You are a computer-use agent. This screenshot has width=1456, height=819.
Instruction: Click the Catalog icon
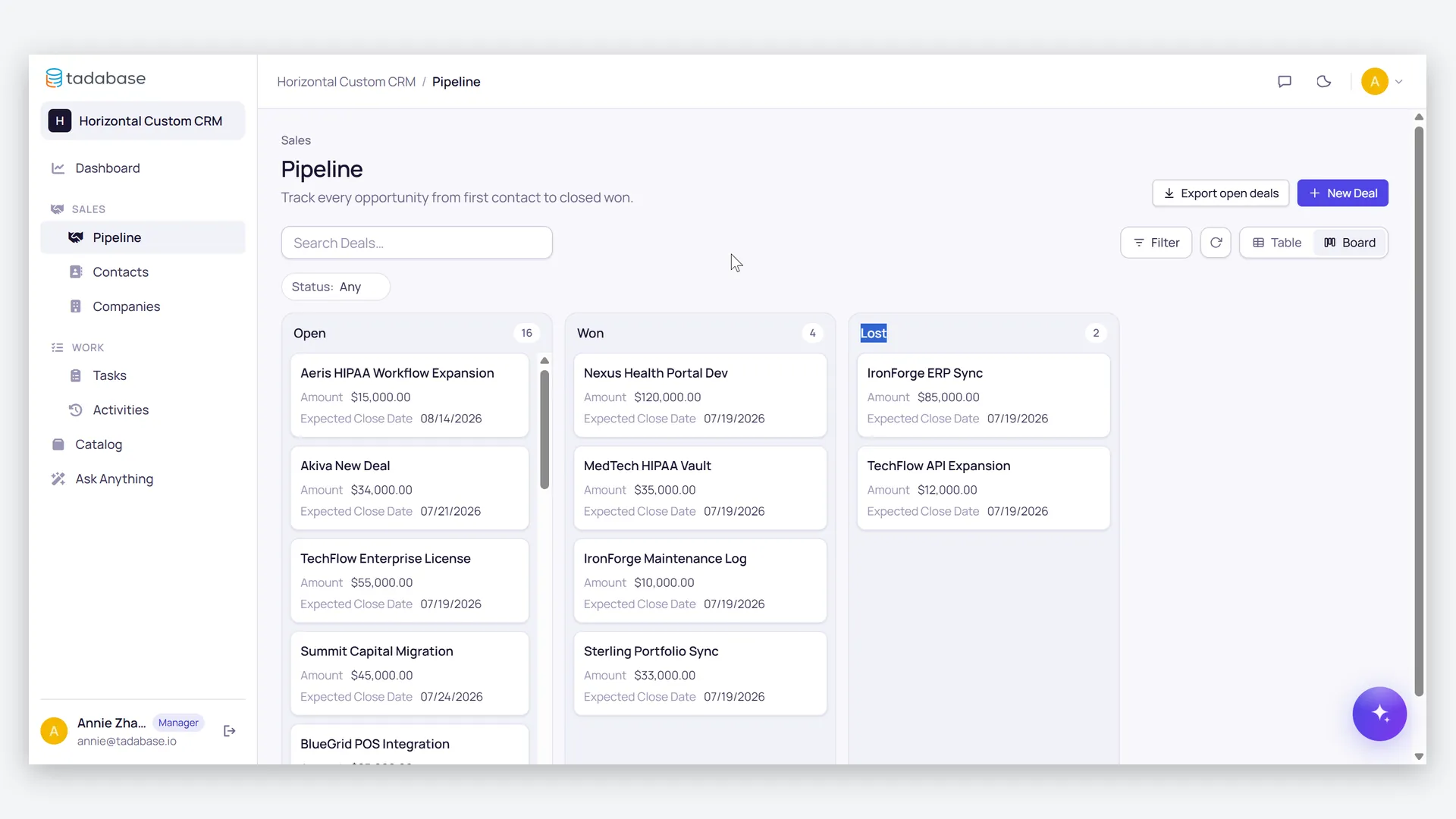click(x=58, y=444)
